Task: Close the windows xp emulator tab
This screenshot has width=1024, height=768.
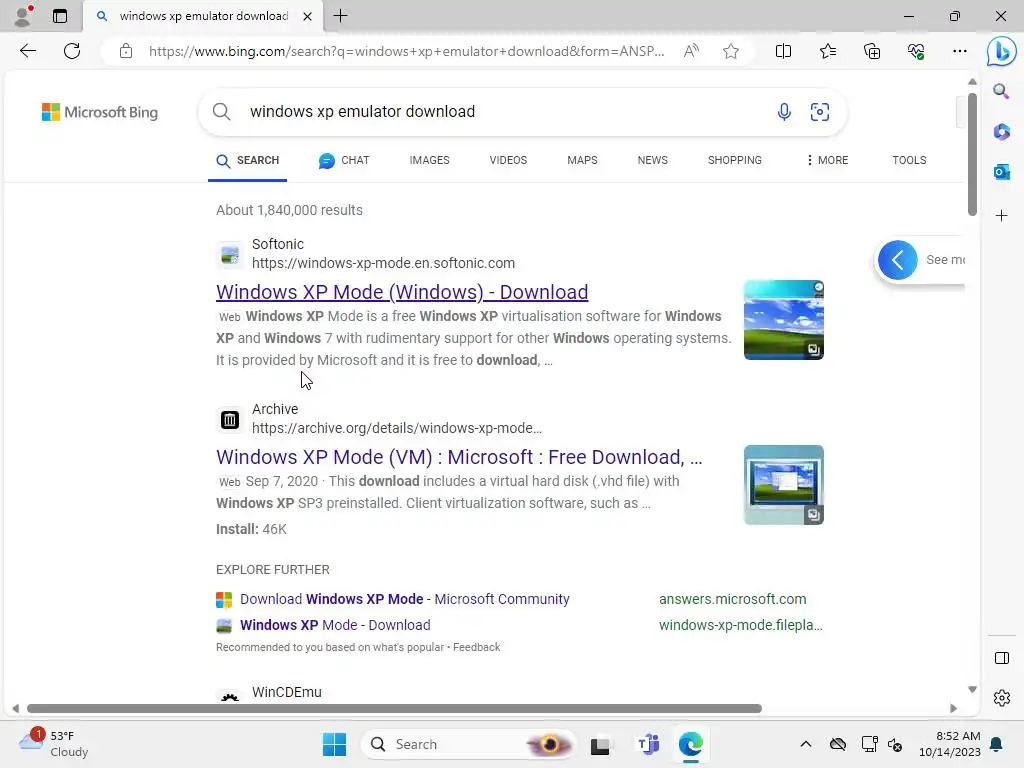Action: 307,16
